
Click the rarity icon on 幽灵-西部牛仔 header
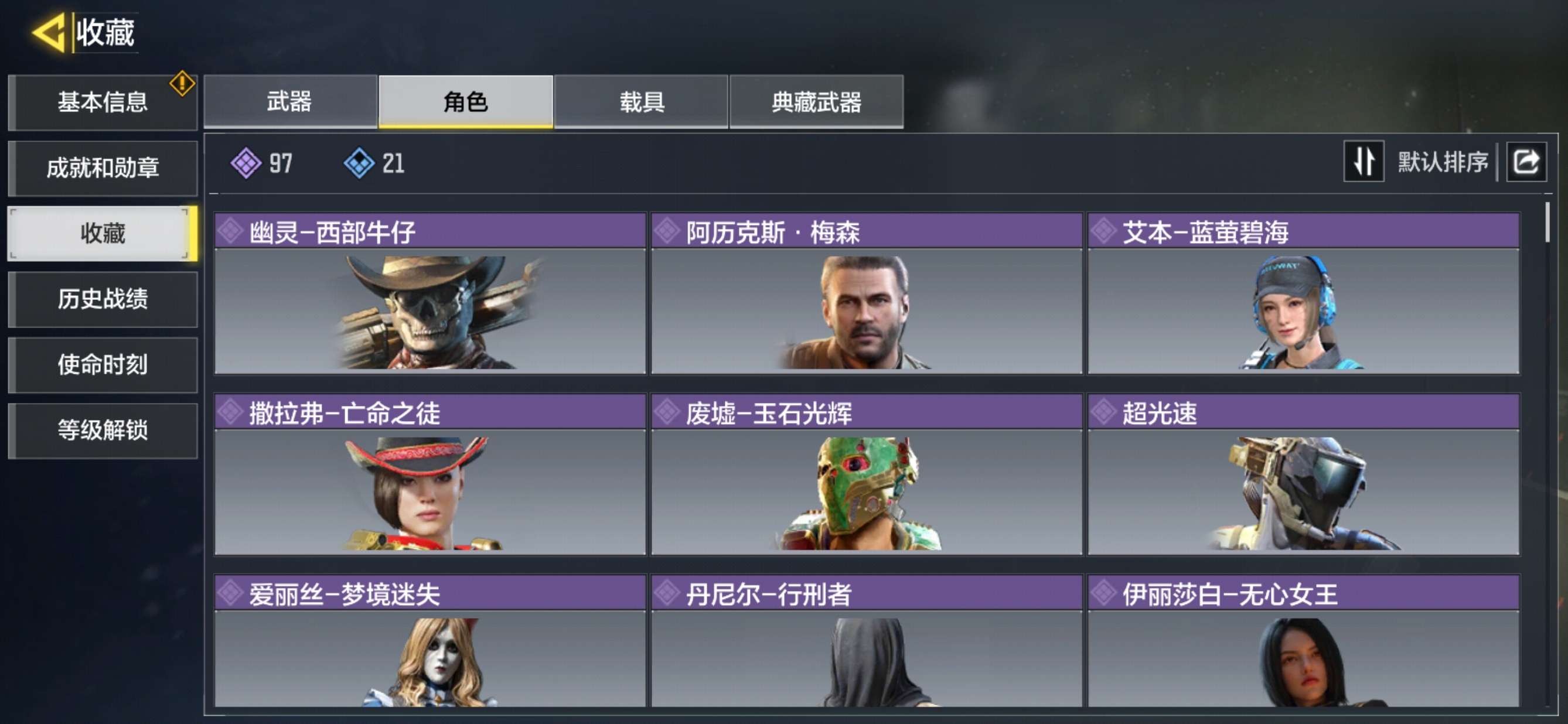pyautogui.click(x=231, y=231)
